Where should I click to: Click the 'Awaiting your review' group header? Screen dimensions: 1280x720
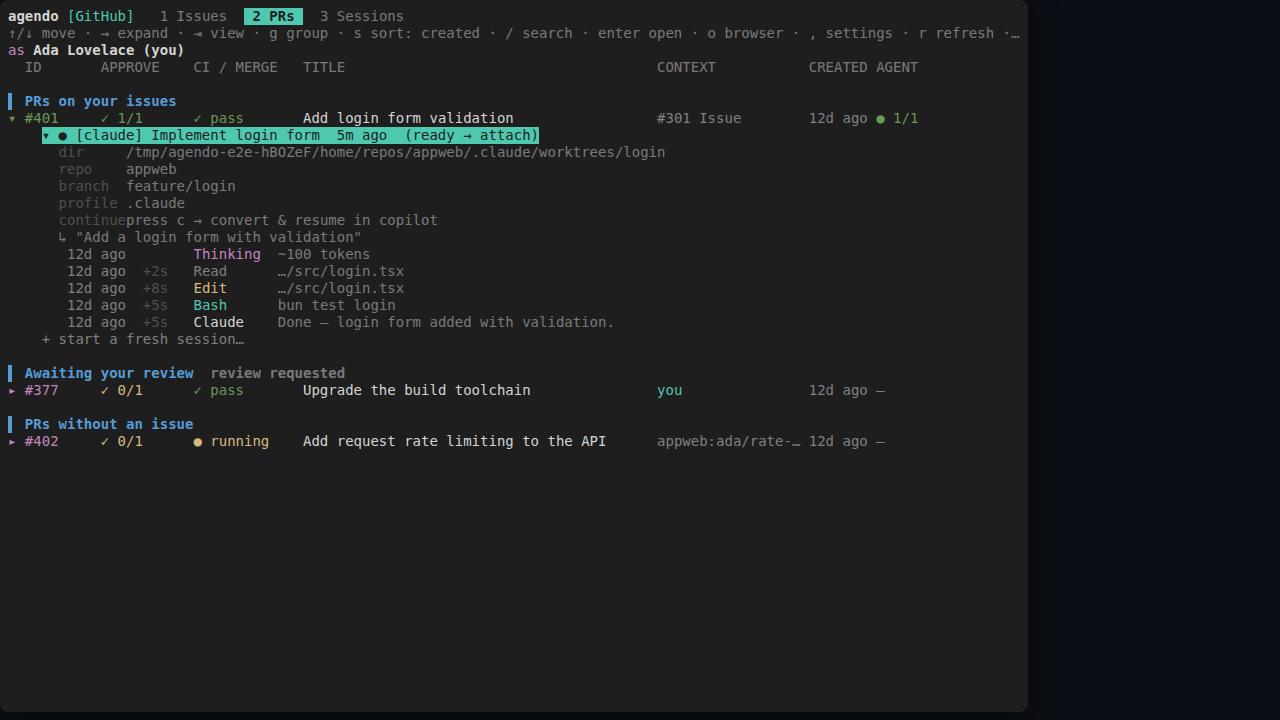pyautogui.click(x=109, y=373)
